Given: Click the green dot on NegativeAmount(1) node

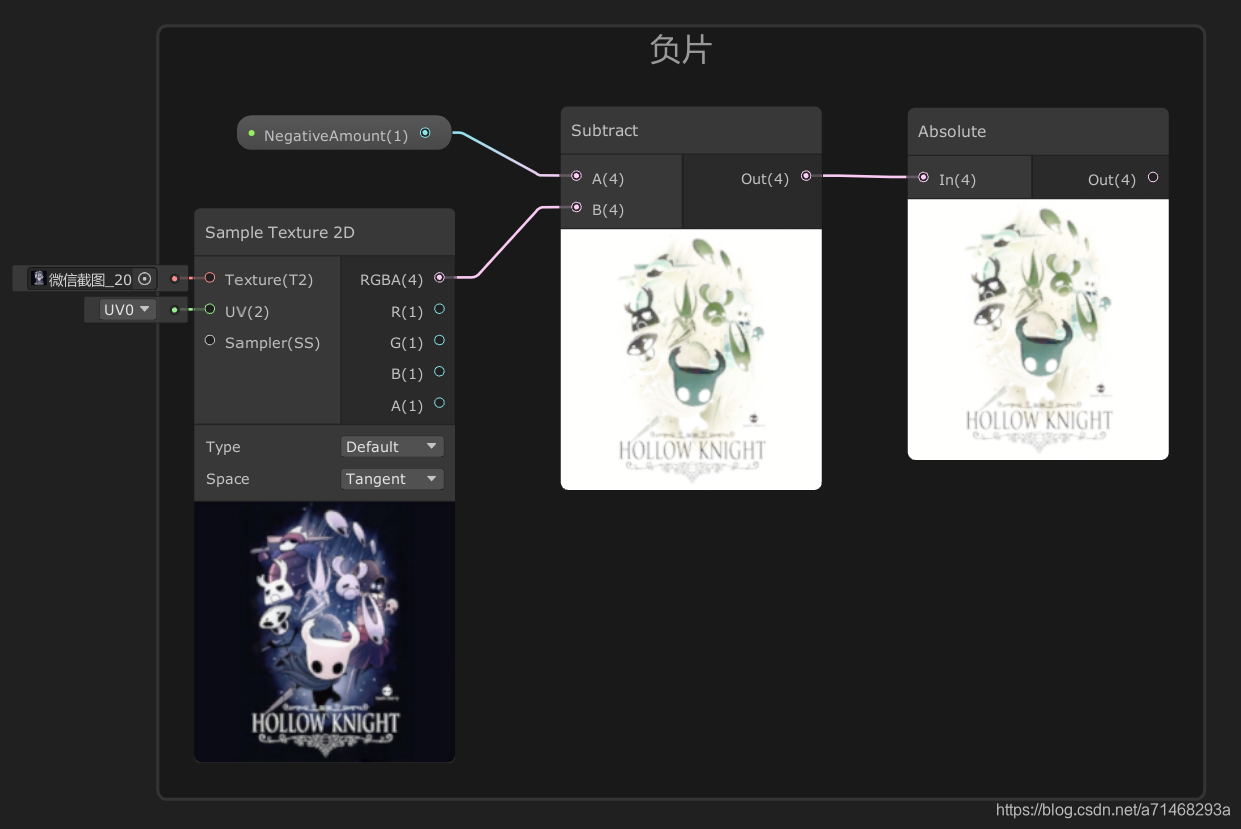Looking at the screenshot, I should (x=252, y=133).
